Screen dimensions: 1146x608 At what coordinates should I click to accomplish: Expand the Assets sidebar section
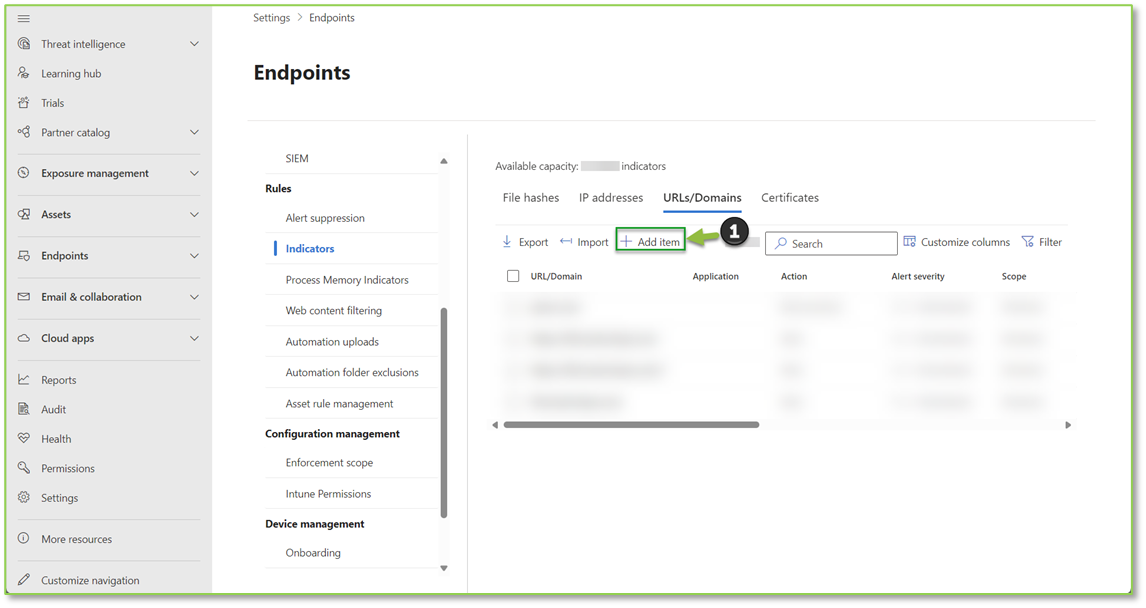tap(58, 214)
